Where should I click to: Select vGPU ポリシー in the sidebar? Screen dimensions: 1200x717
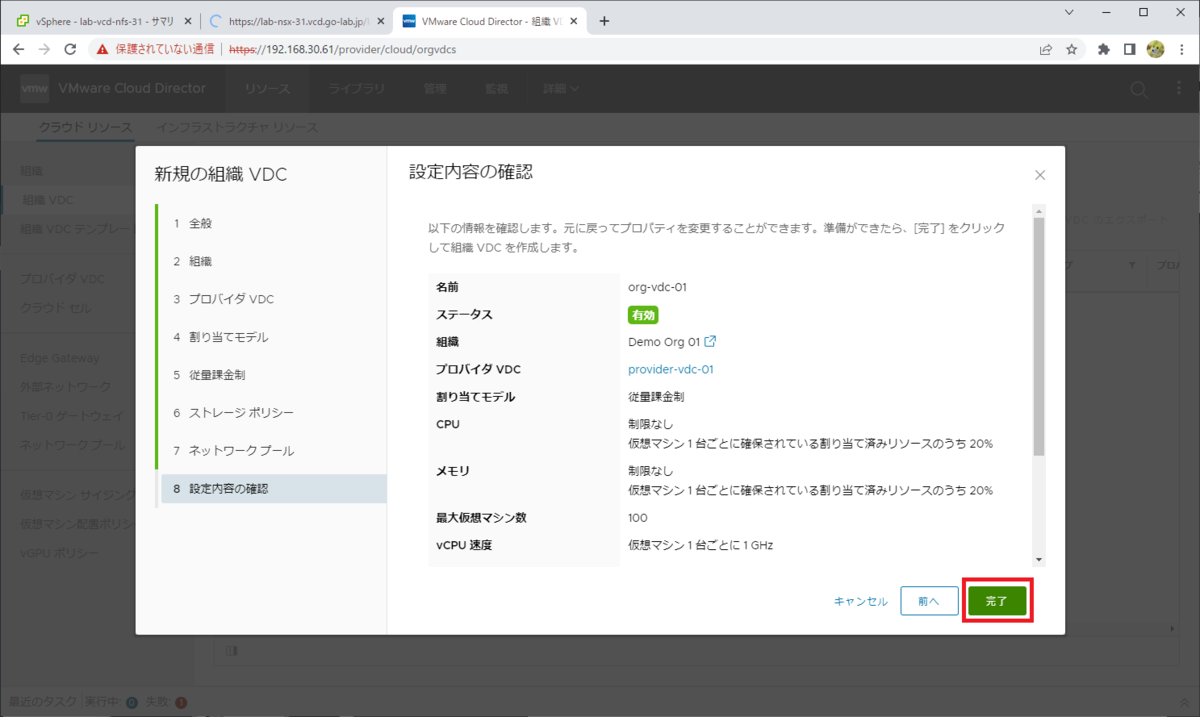tap(60, 553)
